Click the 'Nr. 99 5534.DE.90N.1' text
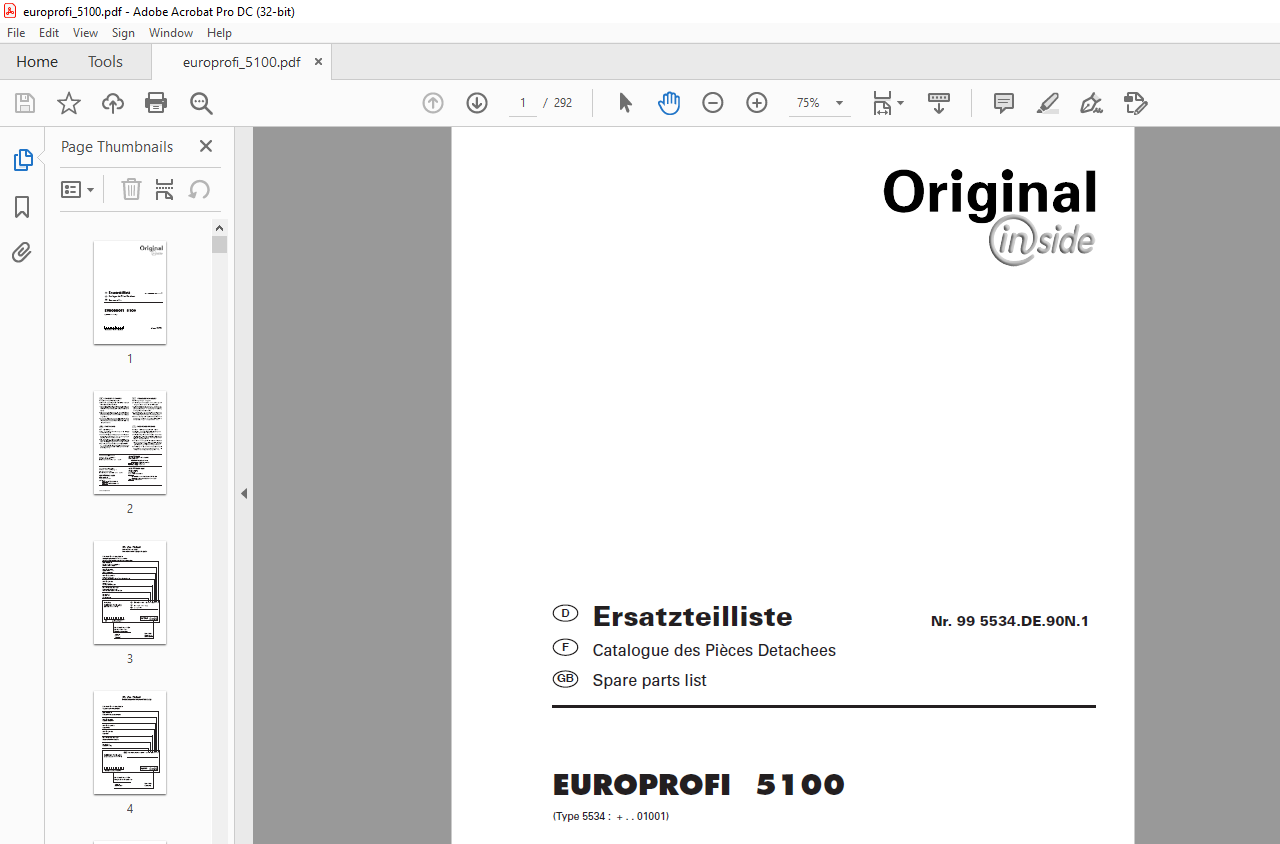 pos(1009,621)
